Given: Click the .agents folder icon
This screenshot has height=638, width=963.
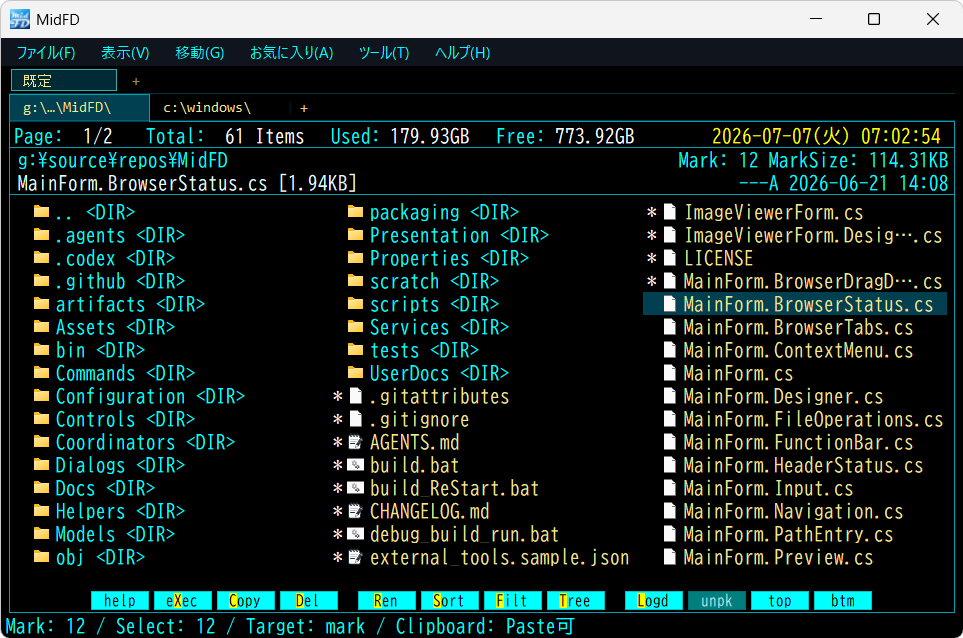Looking at the screenshot, I should pos(41,235).
